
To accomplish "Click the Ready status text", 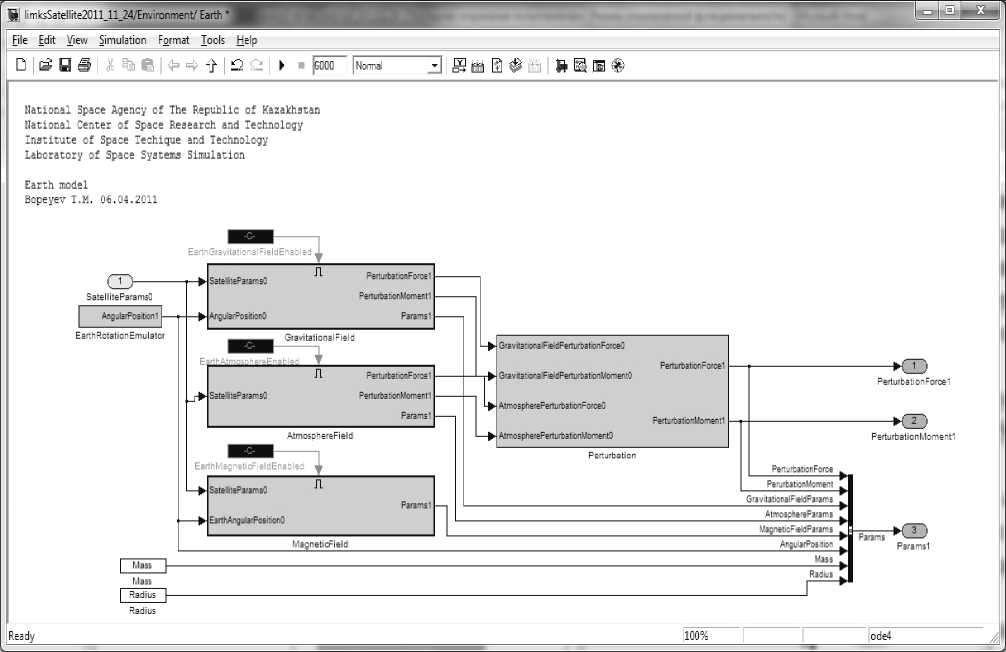I will point(21,636).
